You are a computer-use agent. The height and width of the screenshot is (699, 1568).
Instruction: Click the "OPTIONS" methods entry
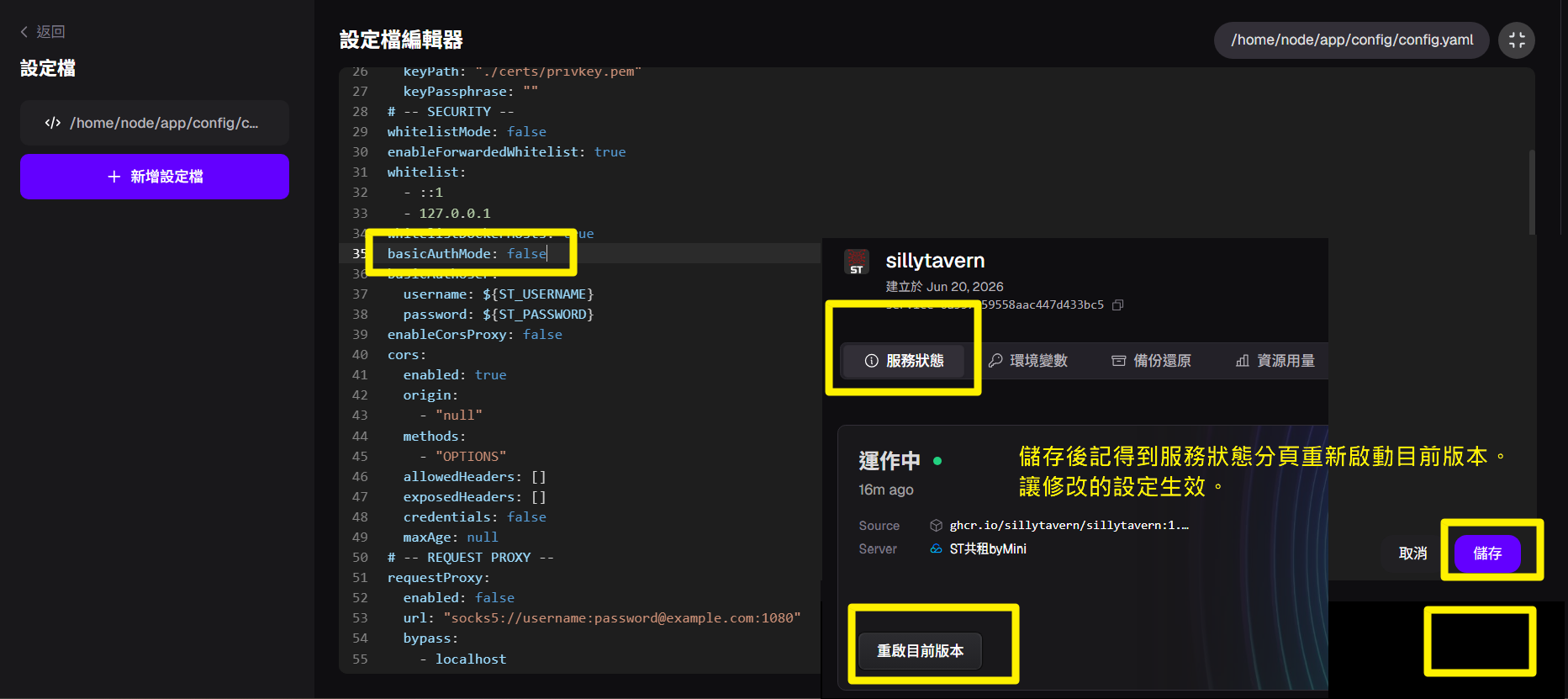tap(462, 457)
